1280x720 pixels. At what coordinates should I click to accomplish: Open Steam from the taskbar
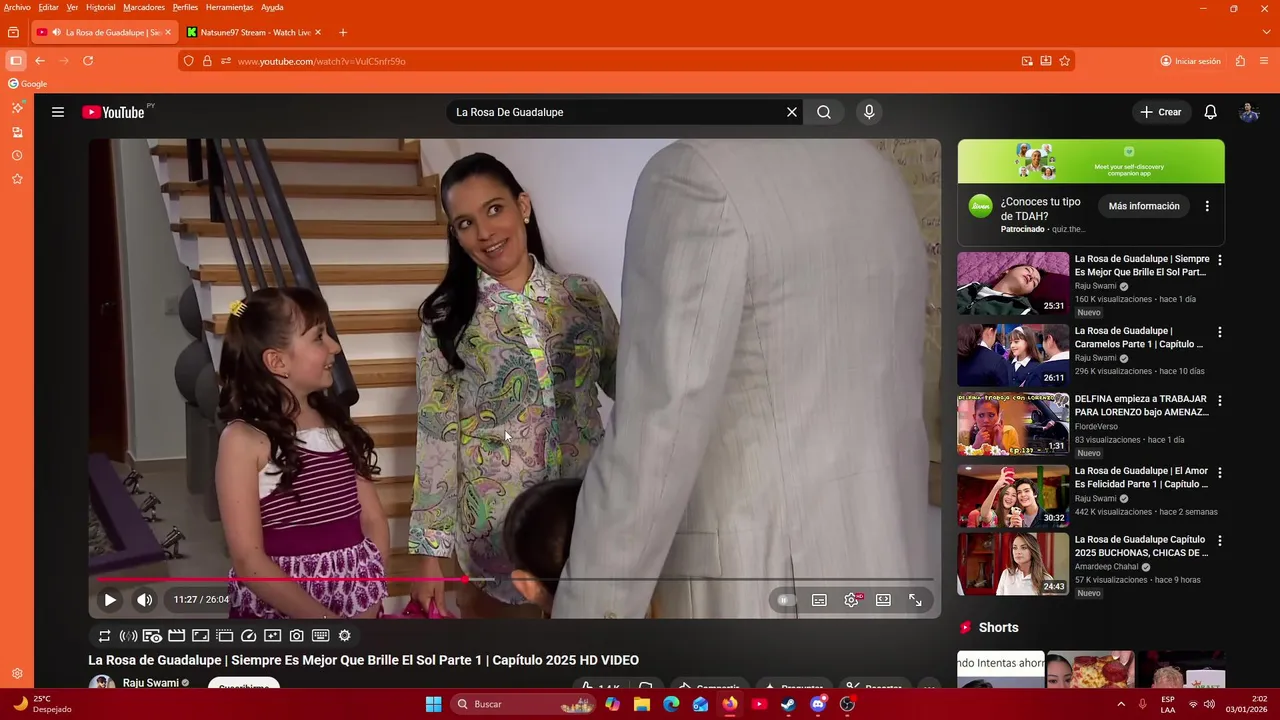point(788,704)
